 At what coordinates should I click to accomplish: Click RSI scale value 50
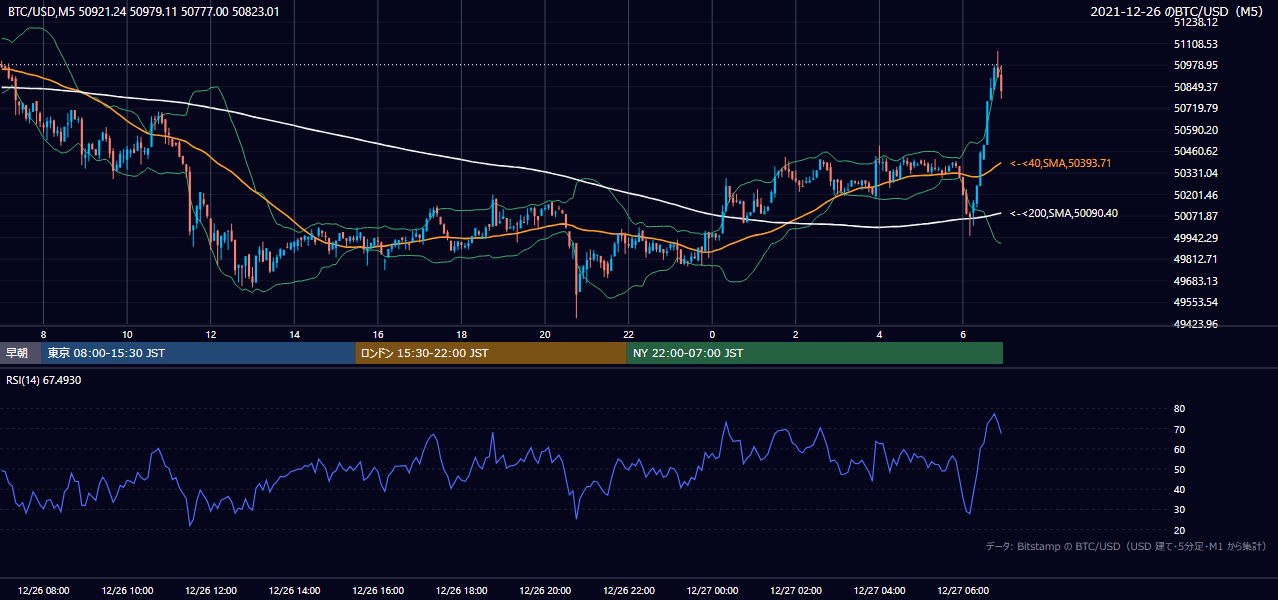[1179, 469]
